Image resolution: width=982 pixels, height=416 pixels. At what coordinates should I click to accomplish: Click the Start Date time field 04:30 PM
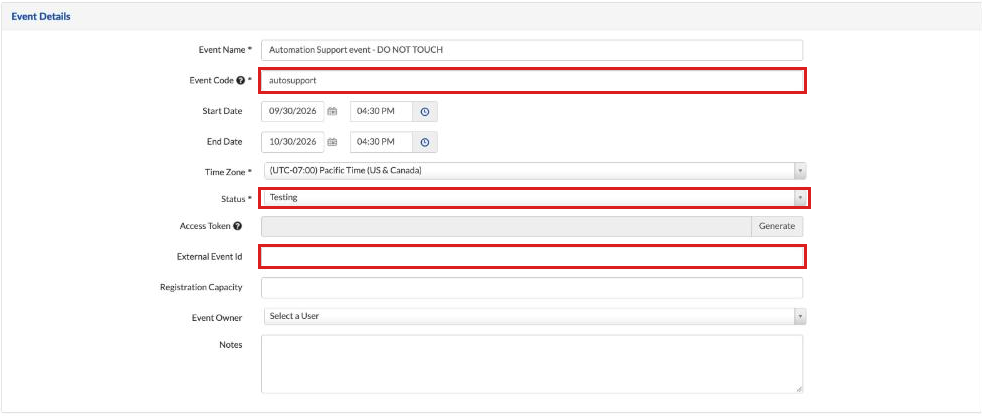[381, 111]
